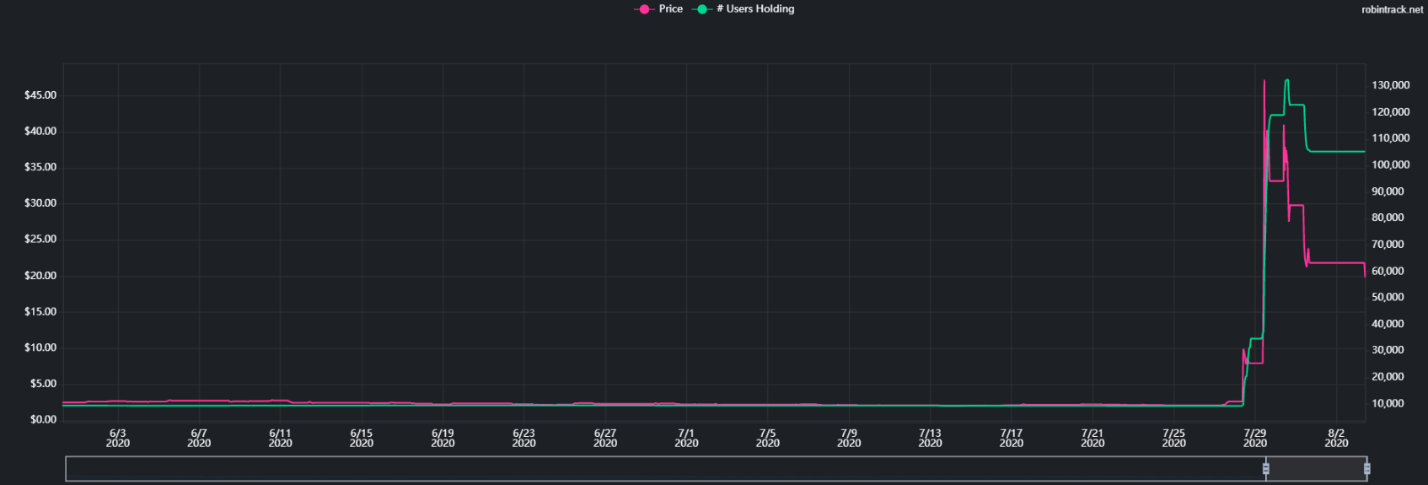Viewport: 1428px width, 485px height.
Task: Click the 6/15 2020 date axis label
Action: point(362,439)
